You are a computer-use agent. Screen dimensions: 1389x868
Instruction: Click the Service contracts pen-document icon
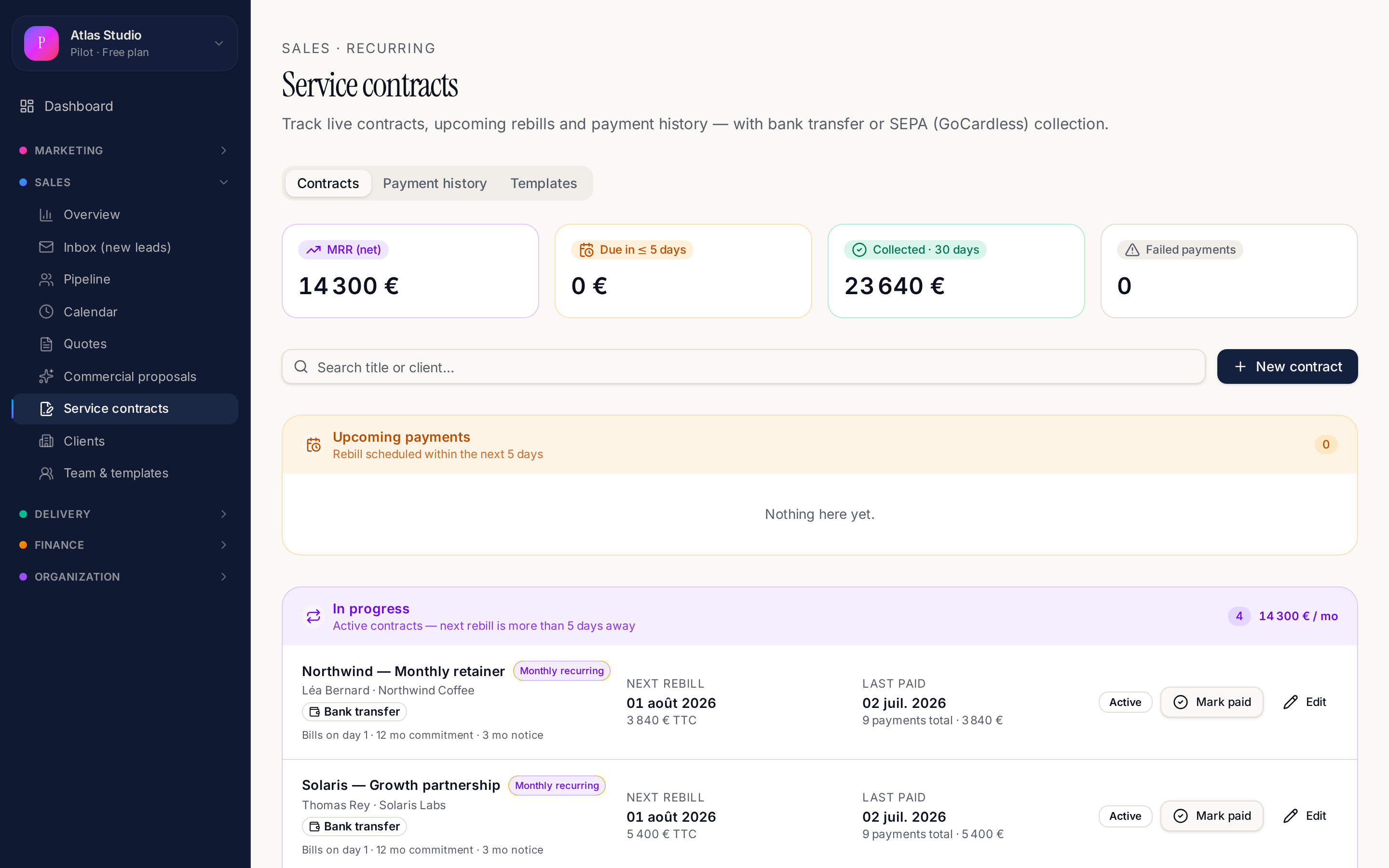pos(46,409)
